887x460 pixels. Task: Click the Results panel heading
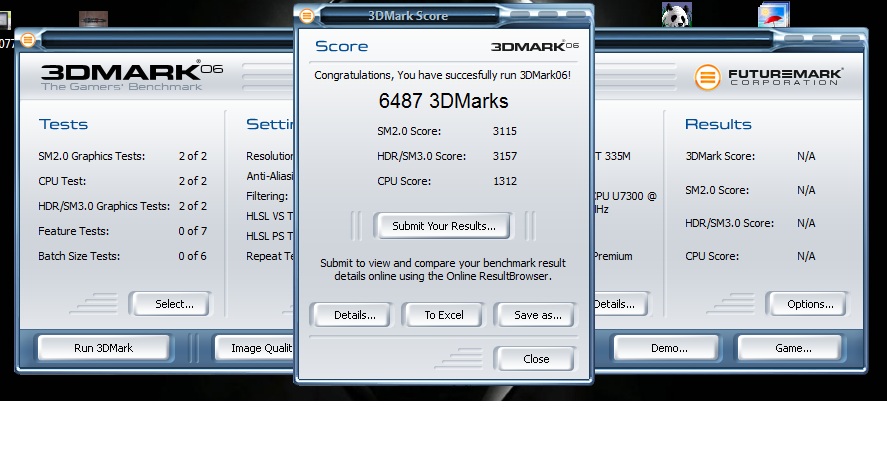coord(718,124)
